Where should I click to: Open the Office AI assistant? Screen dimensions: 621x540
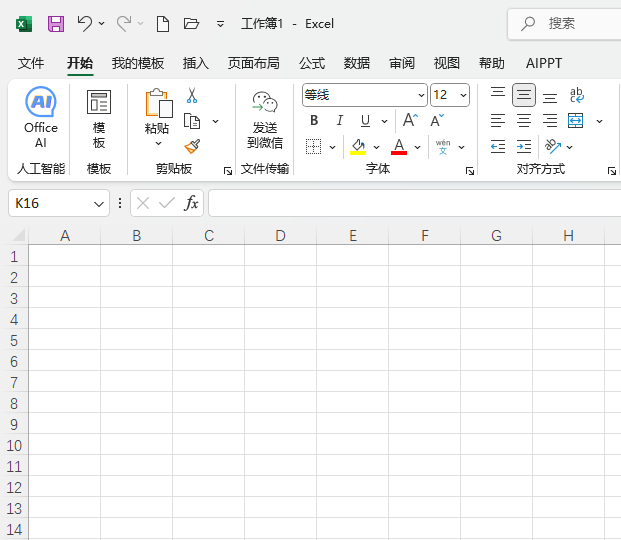(41, 117)
